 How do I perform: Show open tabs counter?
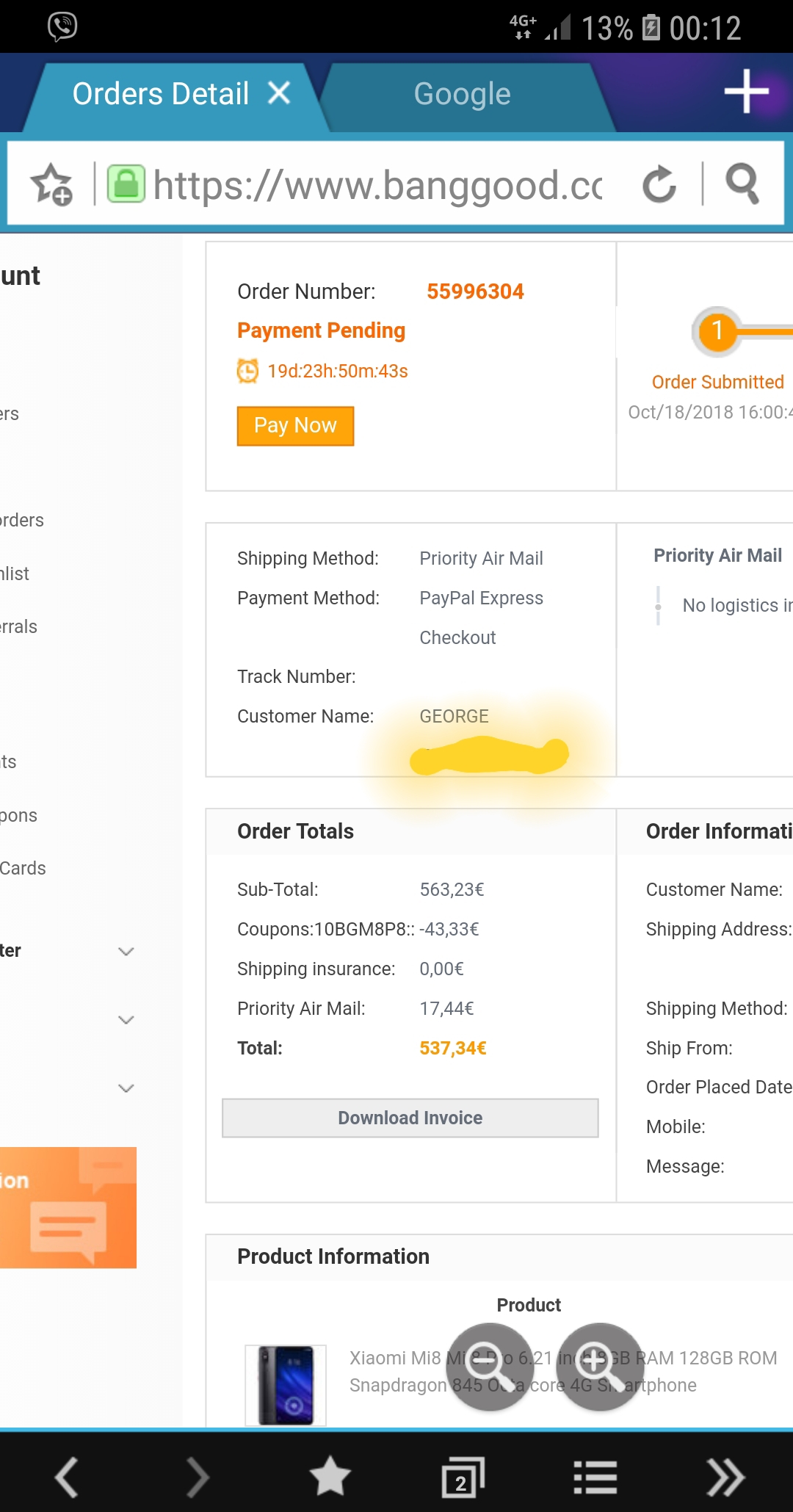coord(463,1477)
